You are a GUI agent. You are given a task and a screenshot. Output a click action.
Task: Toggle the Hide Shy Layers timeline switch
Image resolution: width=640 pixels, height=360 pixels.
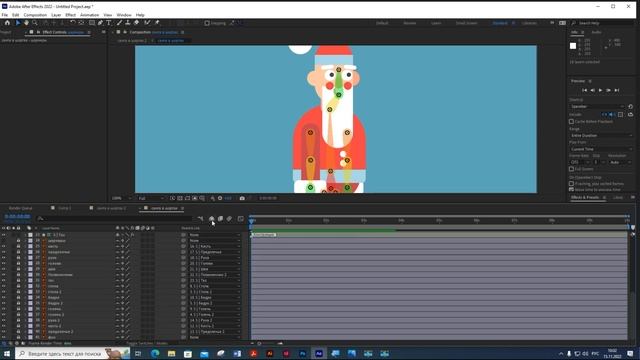(x=211, y=219)
